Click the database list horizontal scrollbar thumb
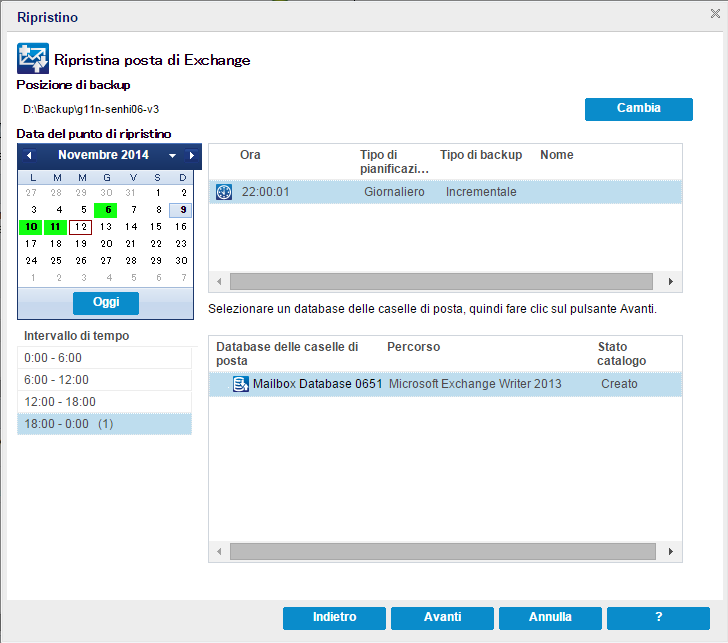 (442, 552)
